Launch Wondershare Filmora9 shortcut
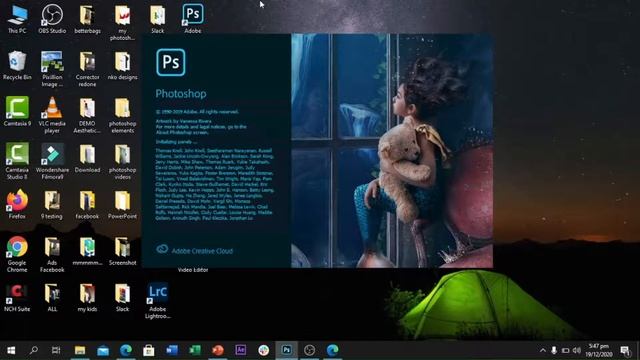The height and width of the screenshot is (360, 640). [52, 161]
